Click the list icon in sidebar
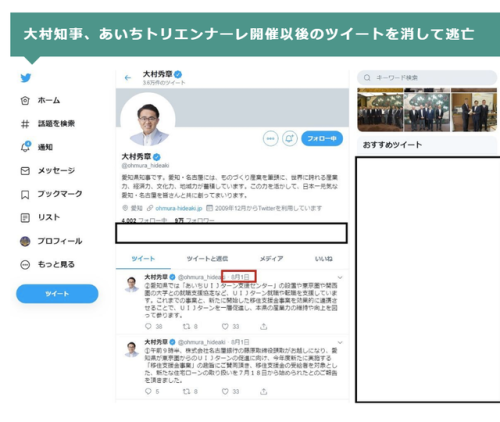 point(25,218)
